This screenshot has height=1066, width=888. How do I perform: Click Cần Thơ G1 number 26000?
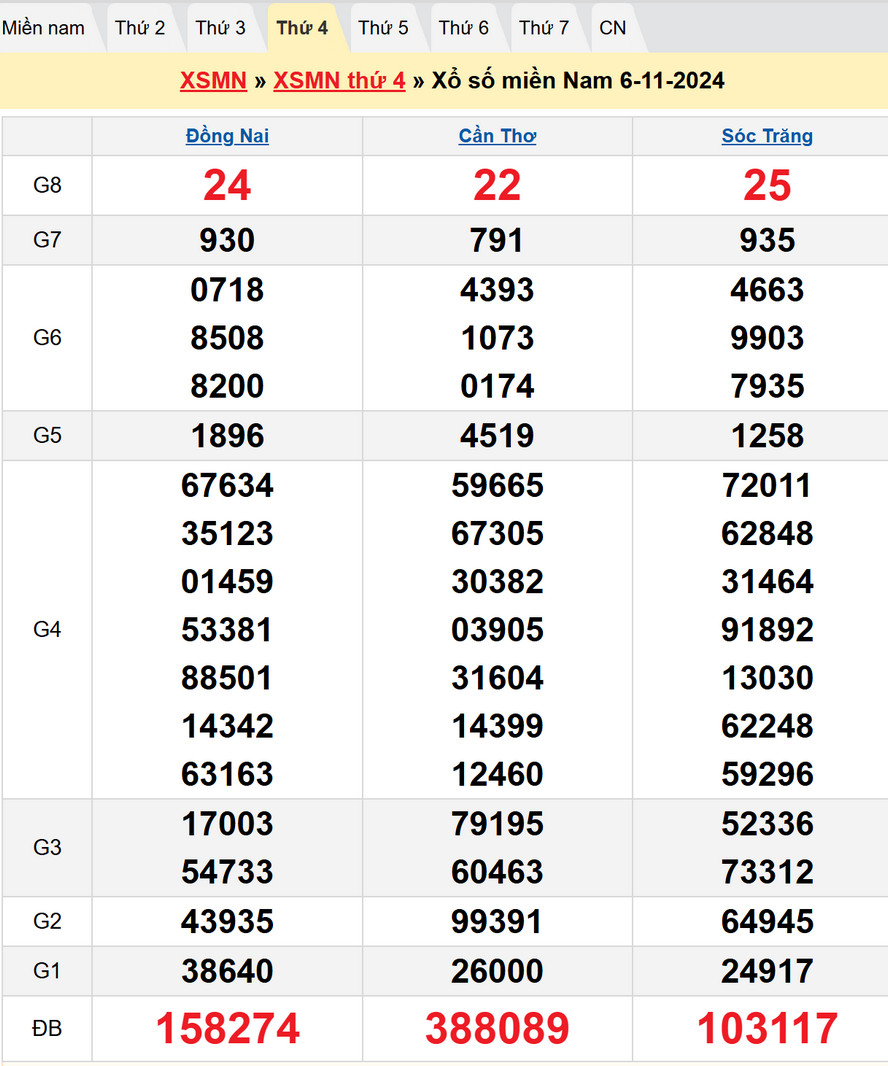(497, 971)
